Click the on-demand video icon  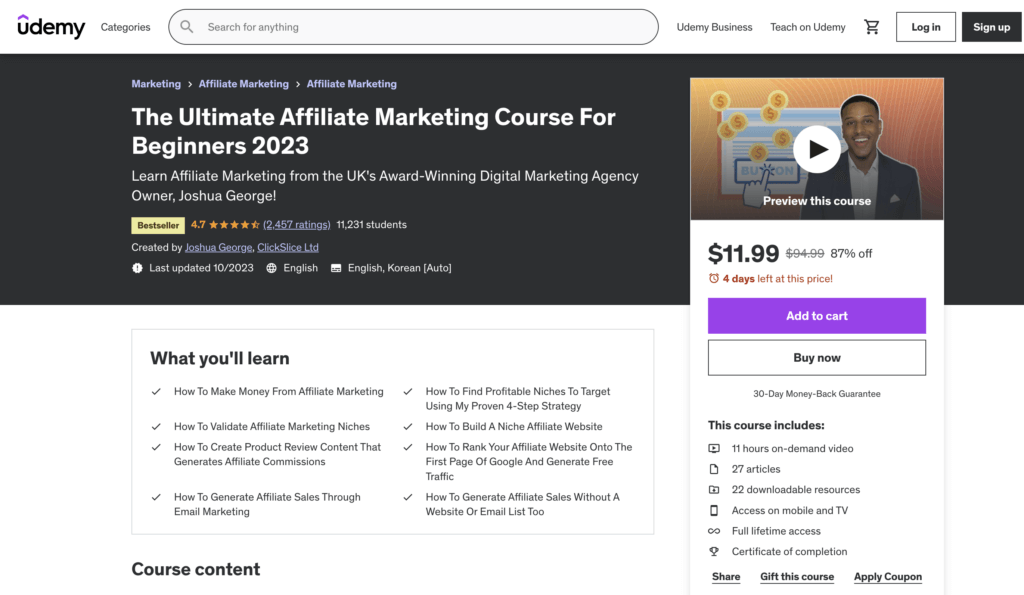tap(712, 448)
